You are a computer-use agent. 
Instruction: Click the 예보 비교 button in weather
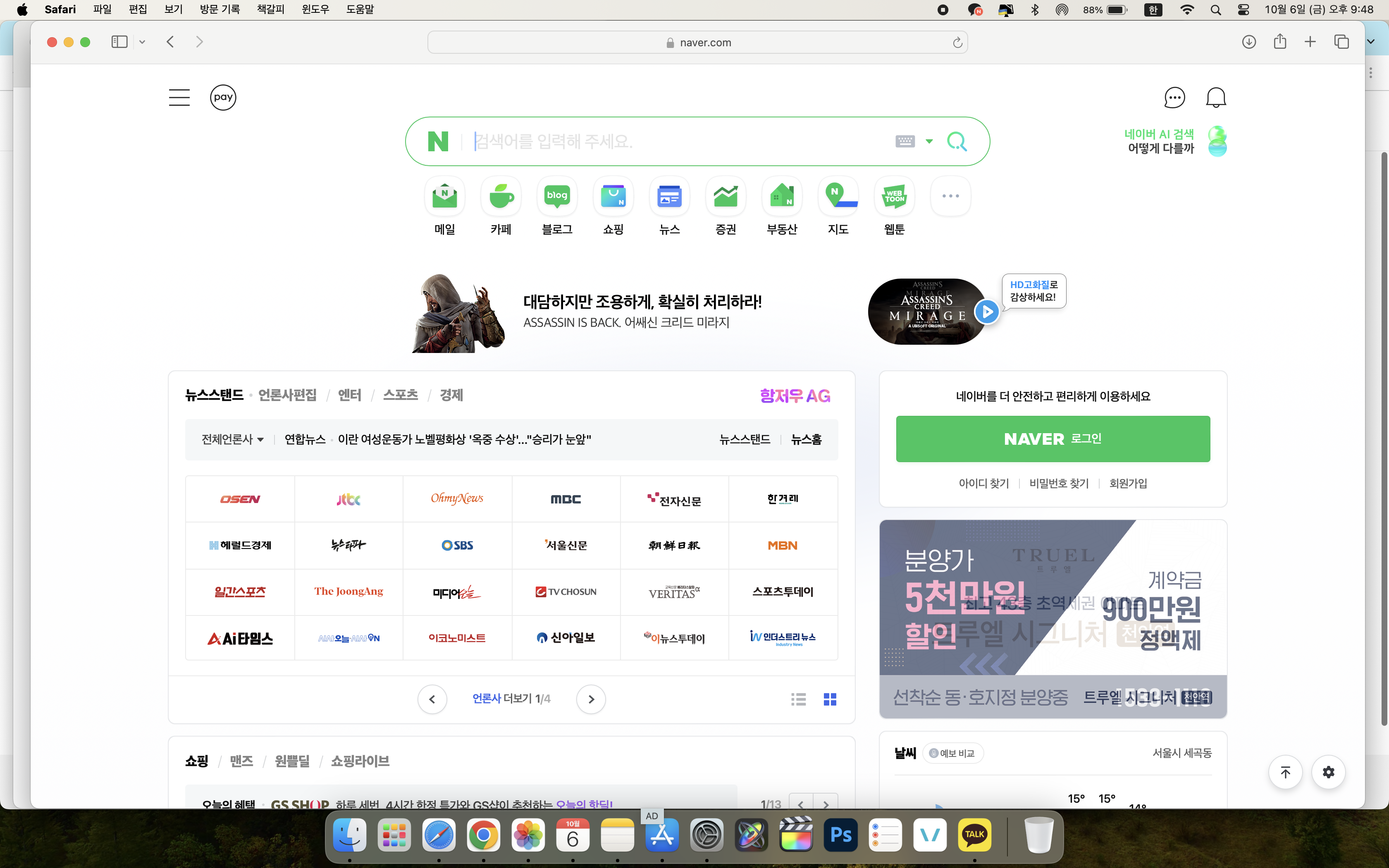953,753
